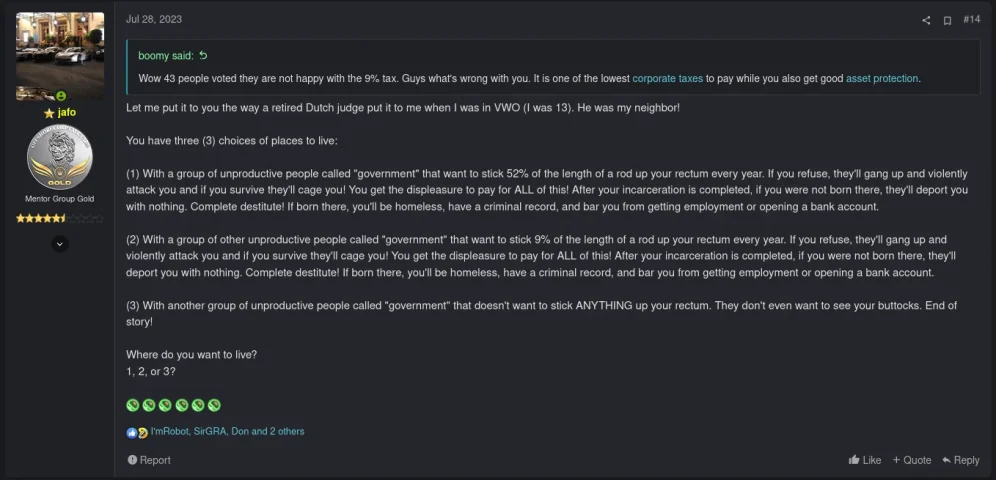Reply to jafo's post
This screenshot has width=996, height=480.
point(960,460)
